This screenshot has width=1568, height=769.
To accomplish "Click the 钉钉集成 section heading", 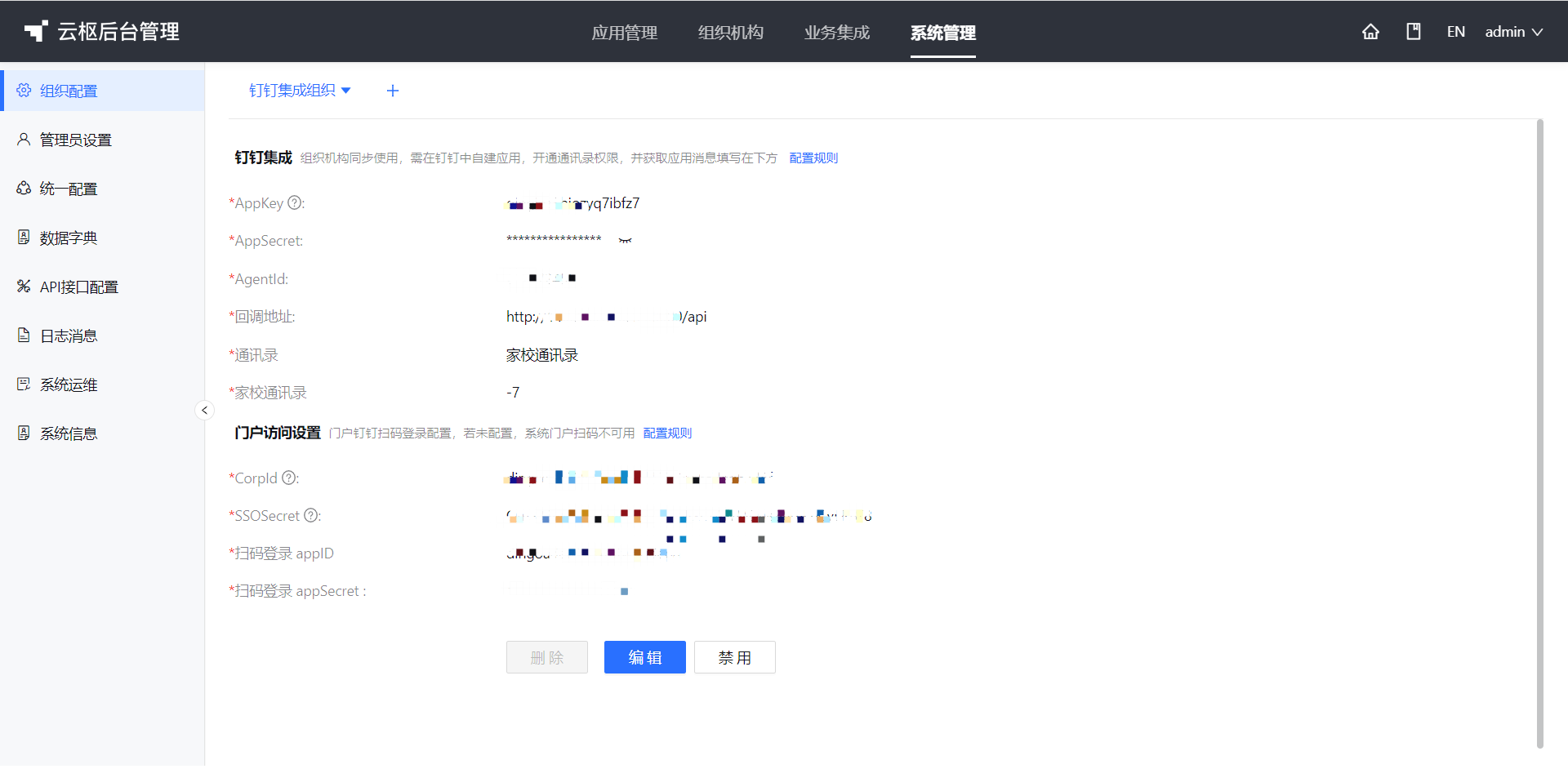I will [x=263, y=158].
